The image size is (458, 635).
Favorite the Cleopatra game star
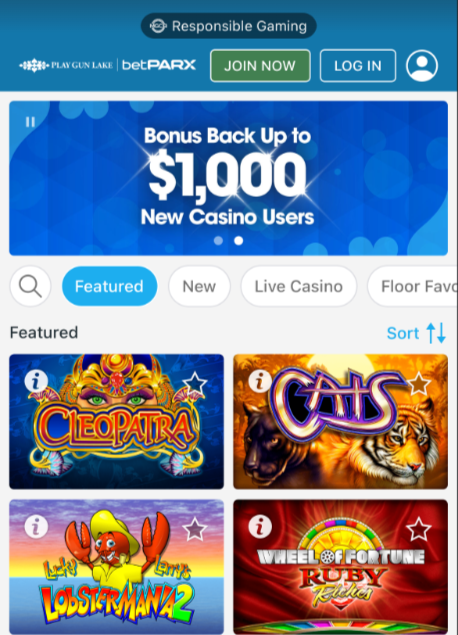pyautogui.click(x=195, y=382)
